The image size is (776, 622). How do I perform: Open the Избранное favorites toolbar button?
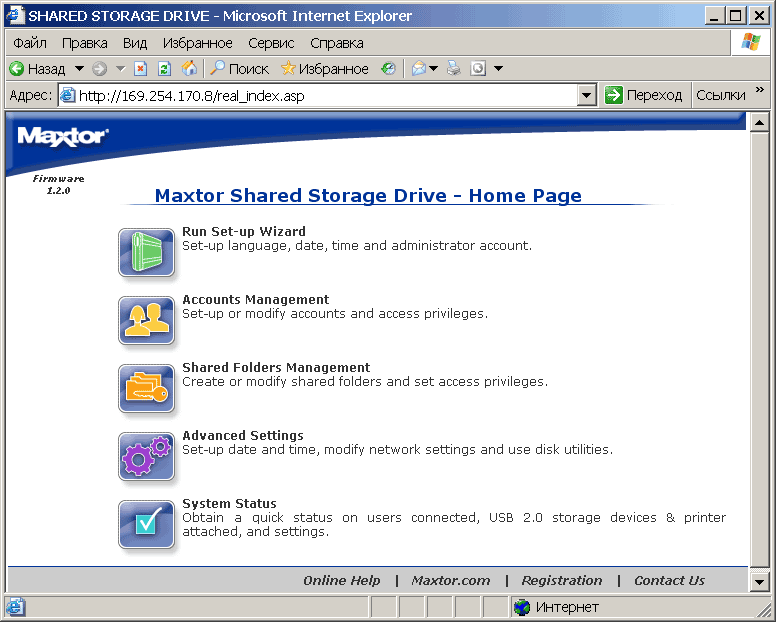click(x=325, y=69)
